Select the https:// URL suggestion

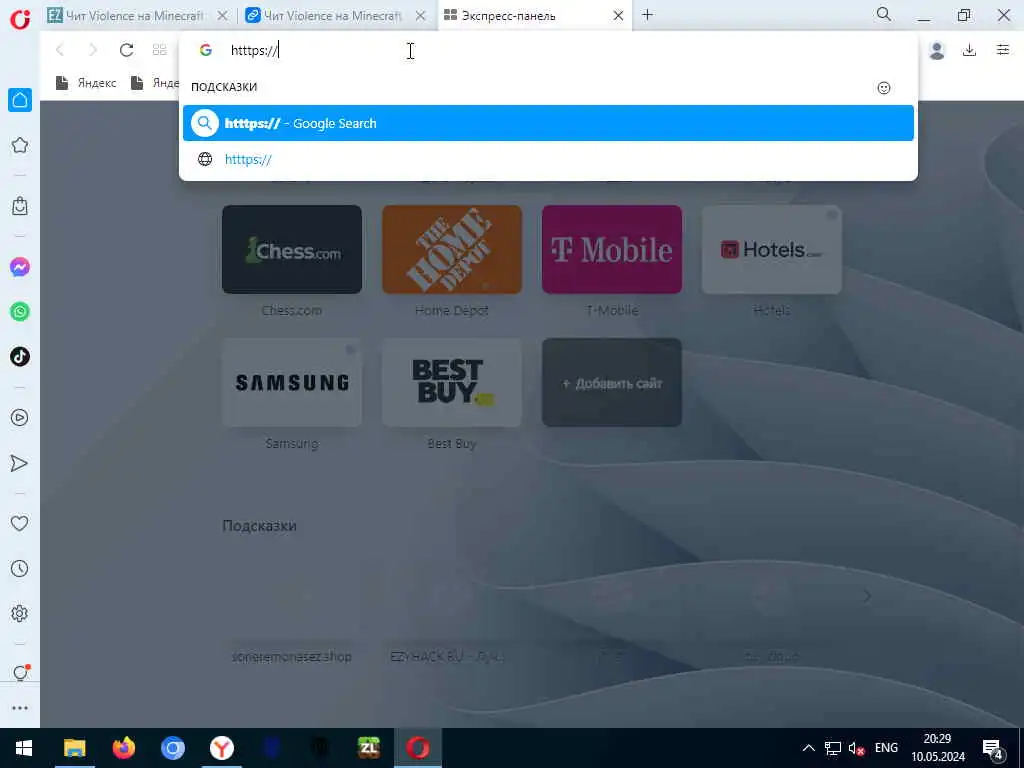(548, 159)
